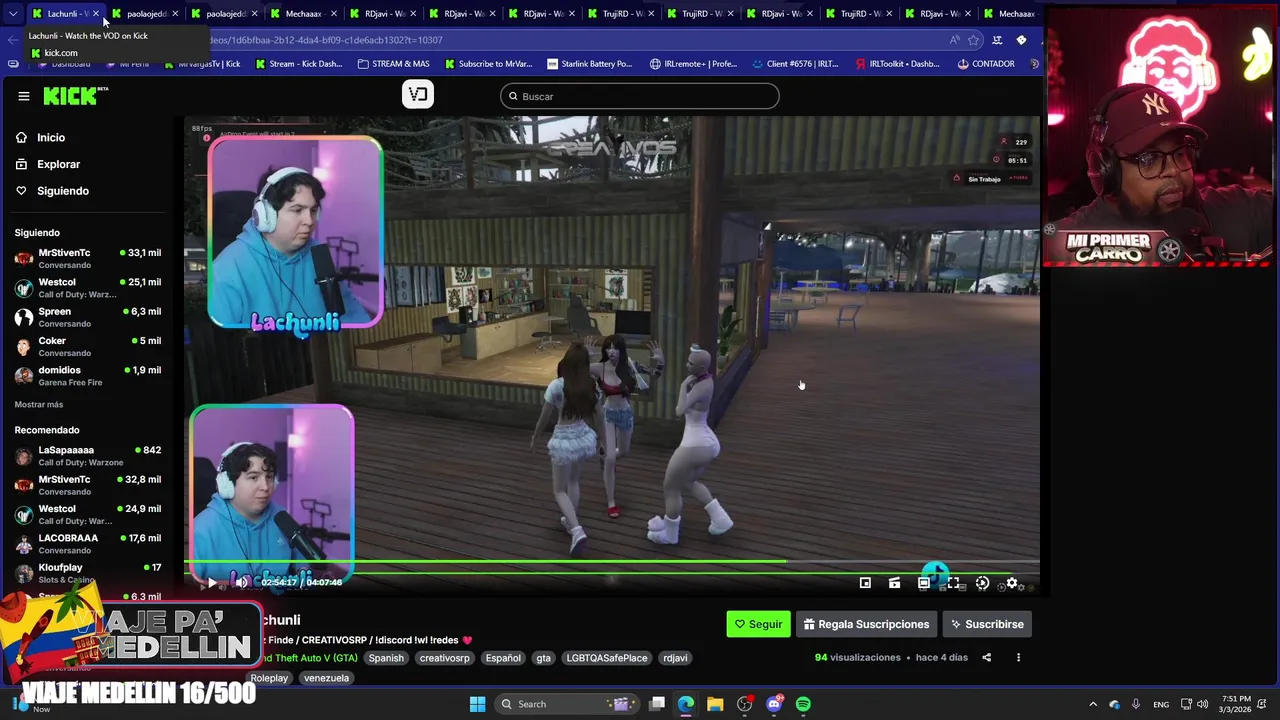1280x720 pixels.
Task: Click the KICK logo
Action: pyautogui.click(x=75, y=96)
